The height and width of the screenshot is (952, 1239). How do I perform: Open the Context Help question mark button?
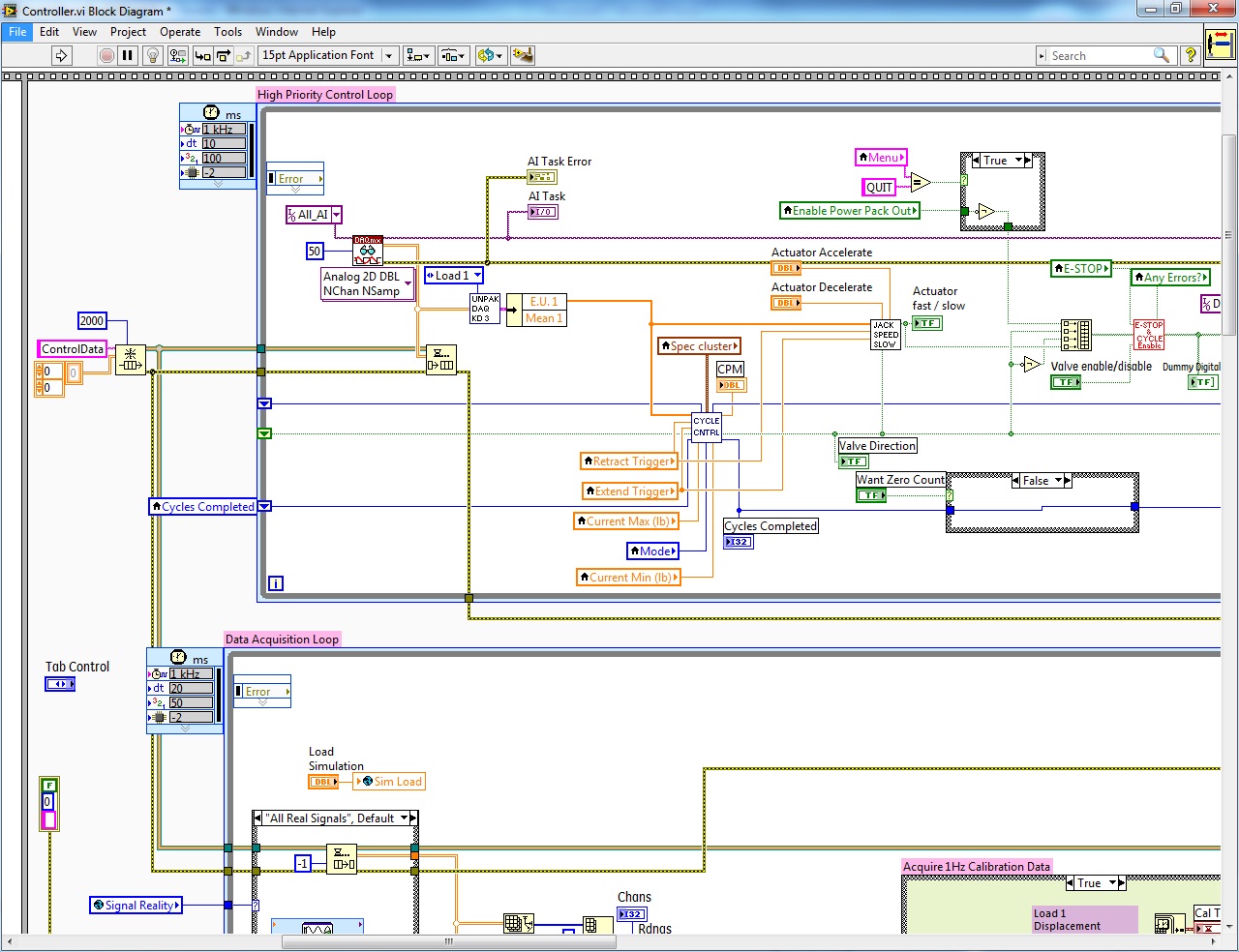click(x=1191, y=55)
